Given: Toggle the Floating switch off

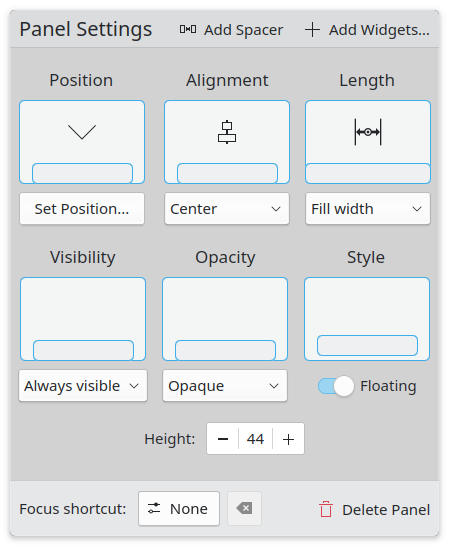Looking at the screenshot, I should [x=336, y=386].
